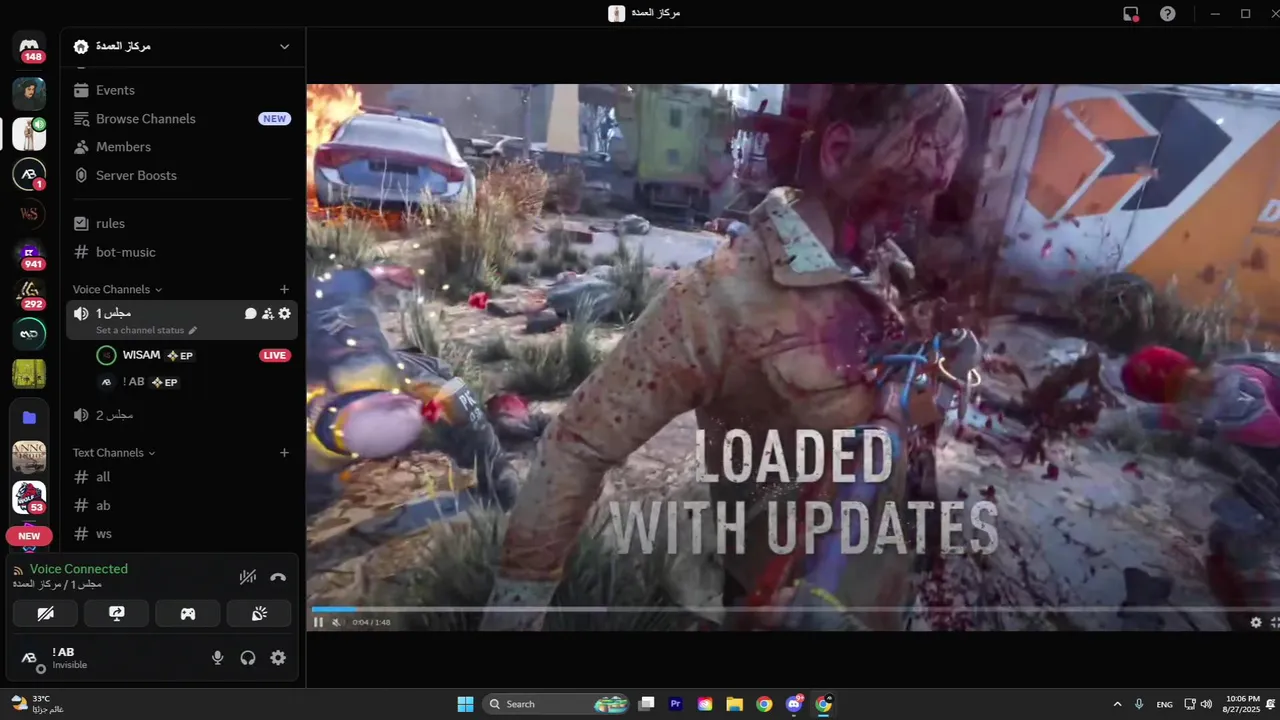Viewport: 1280px width, 720px height.
Task: Edit channel status with pencil icon
Action: 193,331
